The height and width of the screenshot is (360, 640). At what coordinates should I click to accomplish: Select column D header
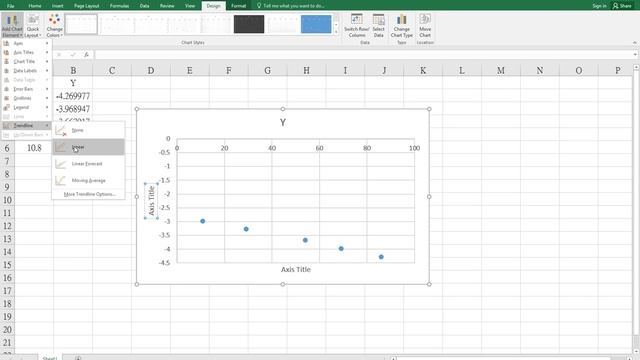(x=151, y=70)
